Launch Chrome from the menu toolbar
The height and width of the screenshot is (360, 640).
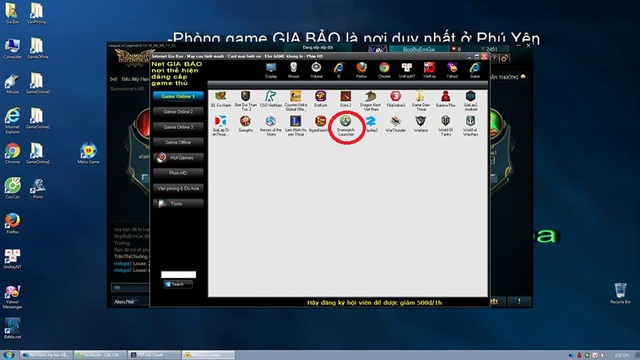384,70
